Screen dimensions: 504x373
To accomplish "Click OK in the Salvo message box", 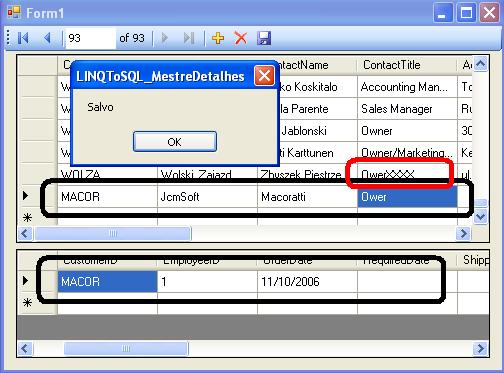I will [175, 142].
